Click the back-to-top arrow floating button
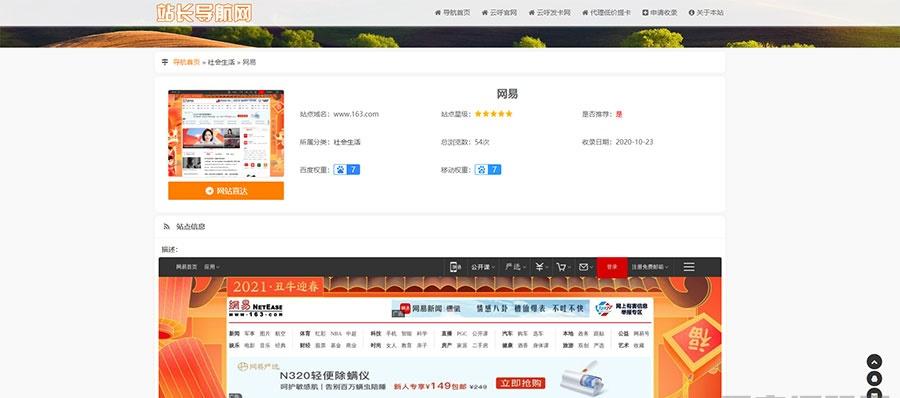Screen dimensions: 900x398 pyautogui.click(x=874, y=362)
